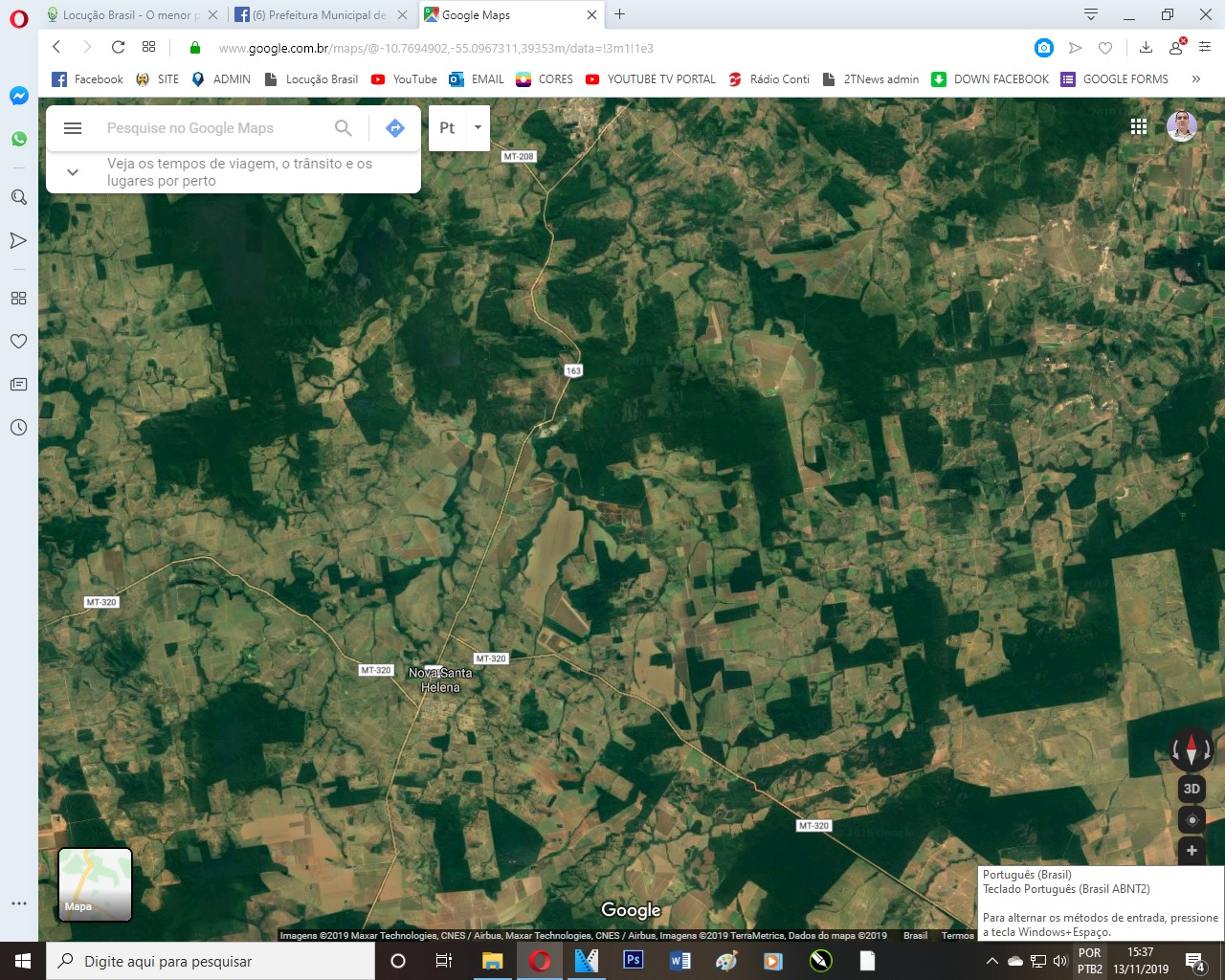Click the Brasil link in footer

click(915, 936)
